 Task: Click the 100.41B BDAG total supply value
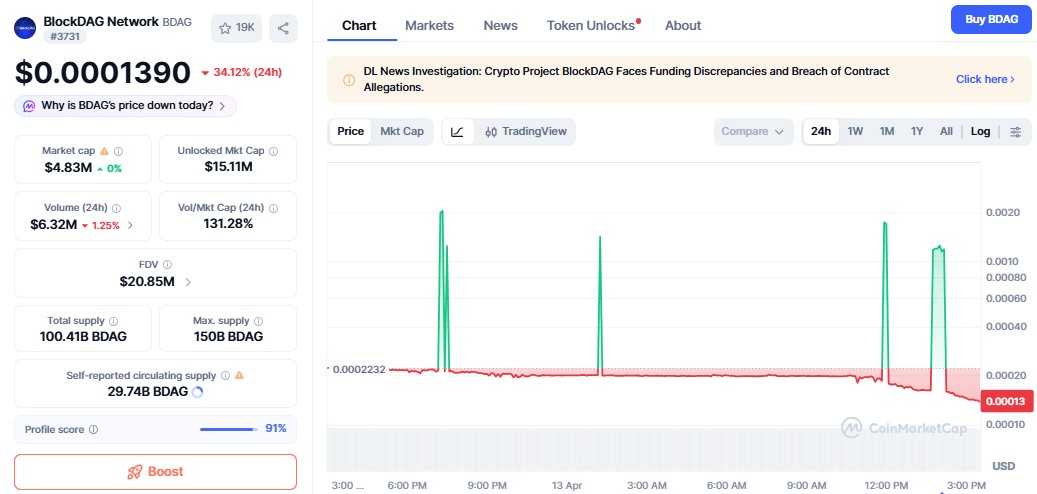83,337
